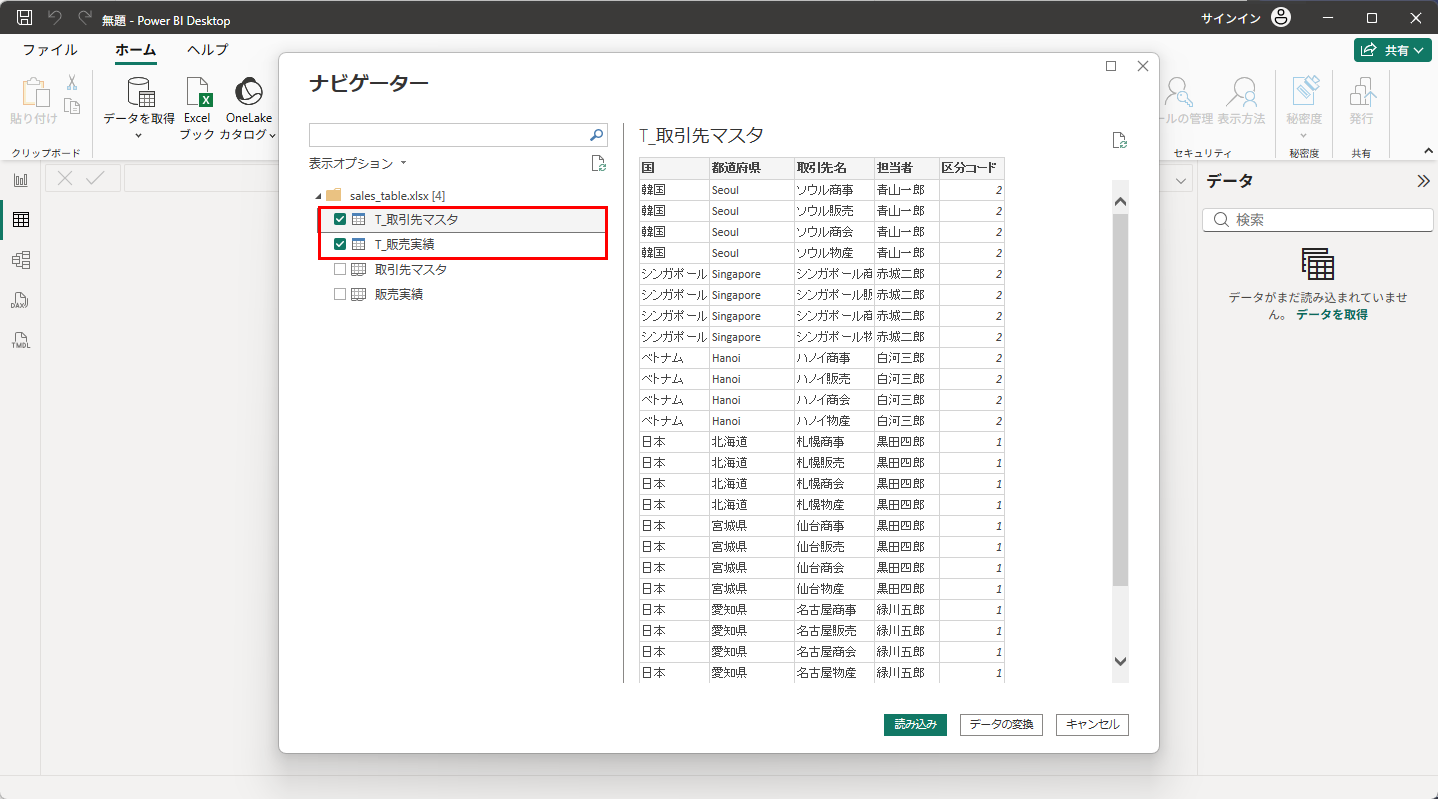Click the undo arrow in title bar
Image resolution: width=1438 pixels, height=799 pixels.
click(55, 18)
